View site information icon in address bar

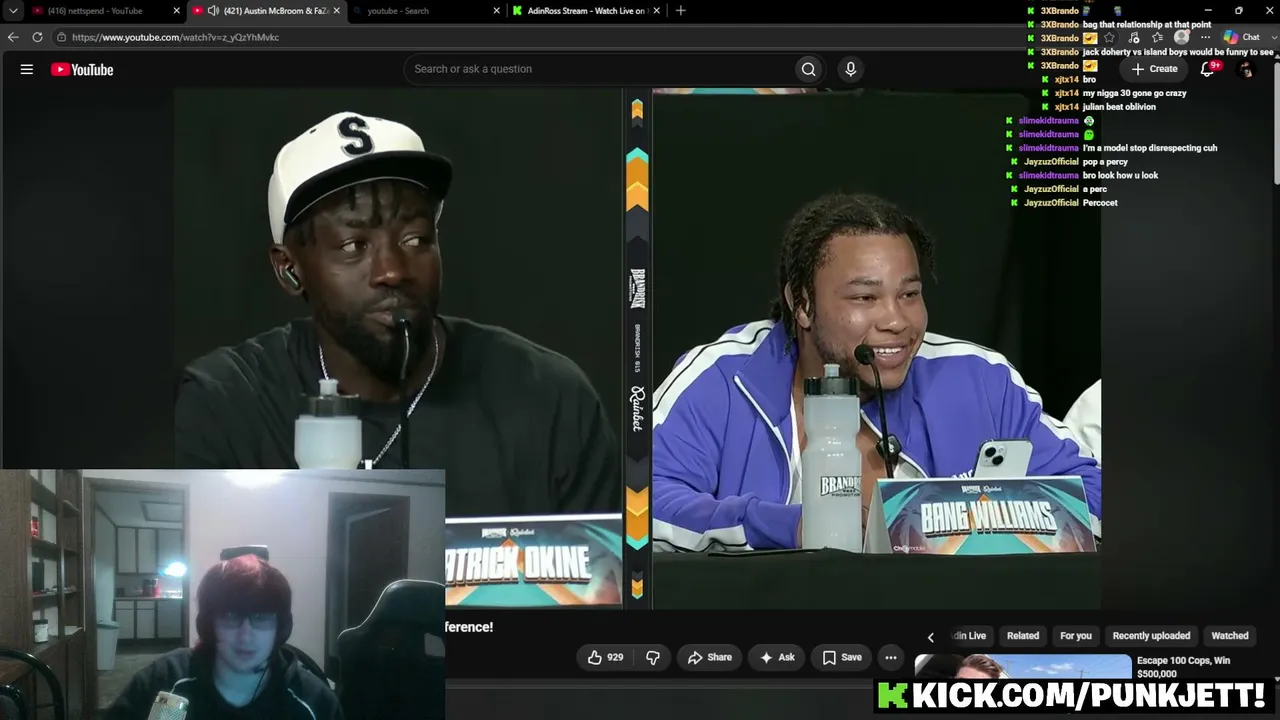(x=61, y=37)
